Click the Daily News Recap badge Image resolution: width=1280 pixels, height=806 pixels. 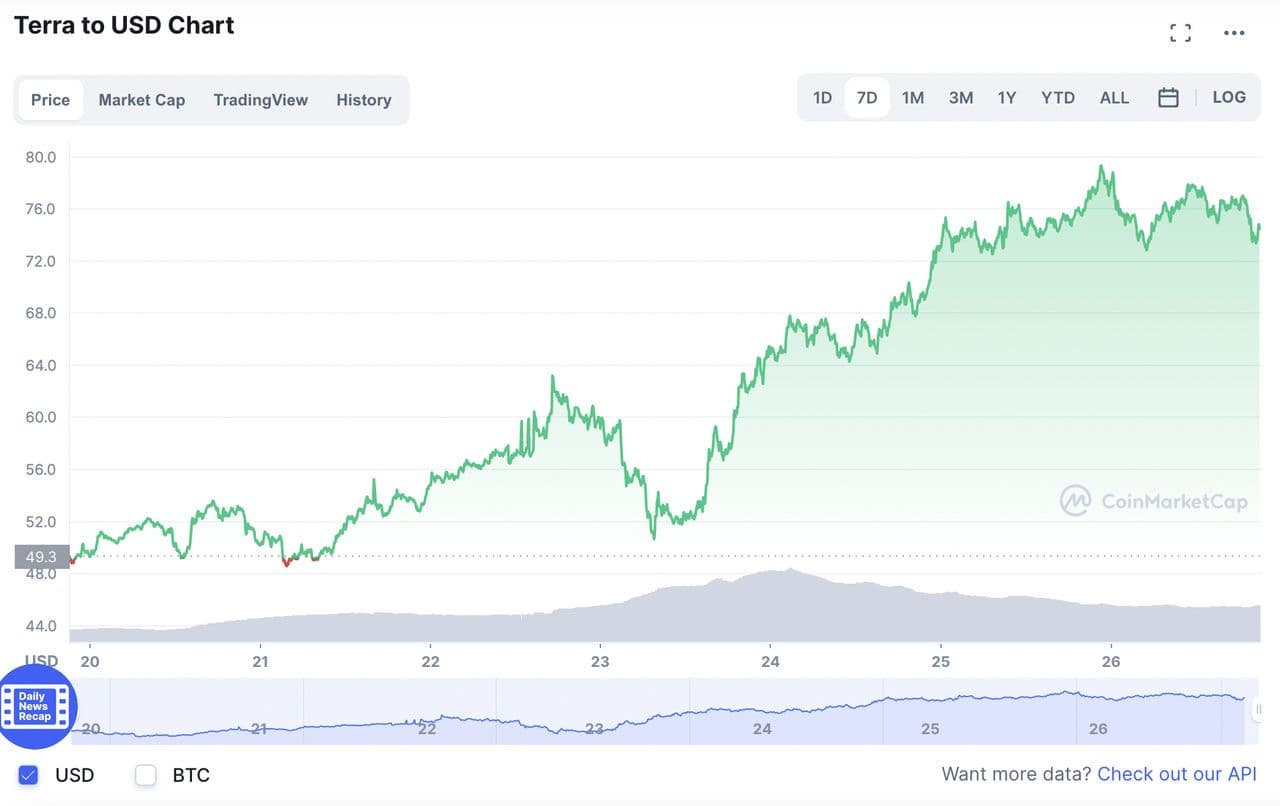click(x=33, y=707)
